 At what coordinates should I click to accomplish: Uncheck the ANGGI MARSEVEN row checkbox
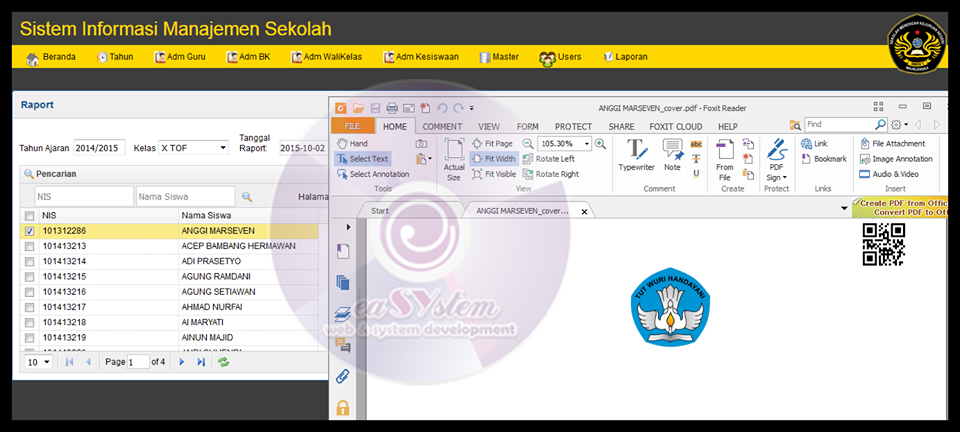click(29, 231)
